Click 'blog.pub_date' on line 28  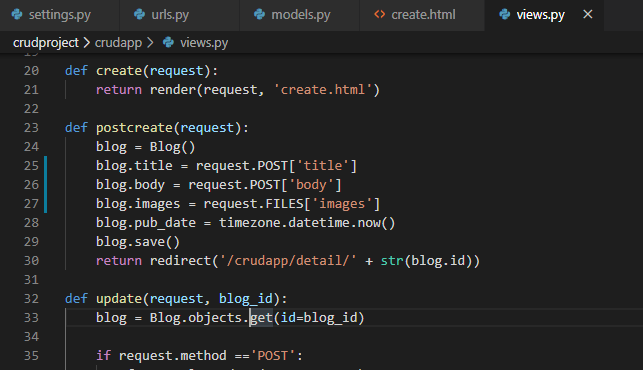point(146,223)
